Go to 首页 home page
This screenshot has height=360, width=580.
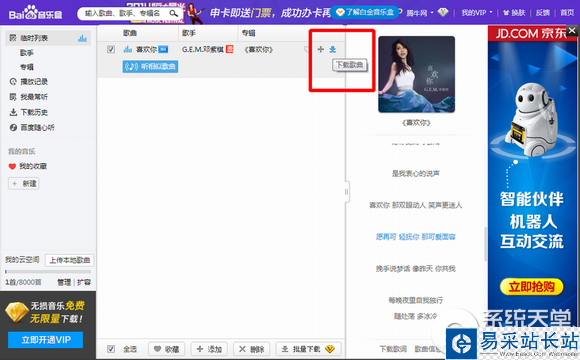pyautogui.click(x=567, y=13)
